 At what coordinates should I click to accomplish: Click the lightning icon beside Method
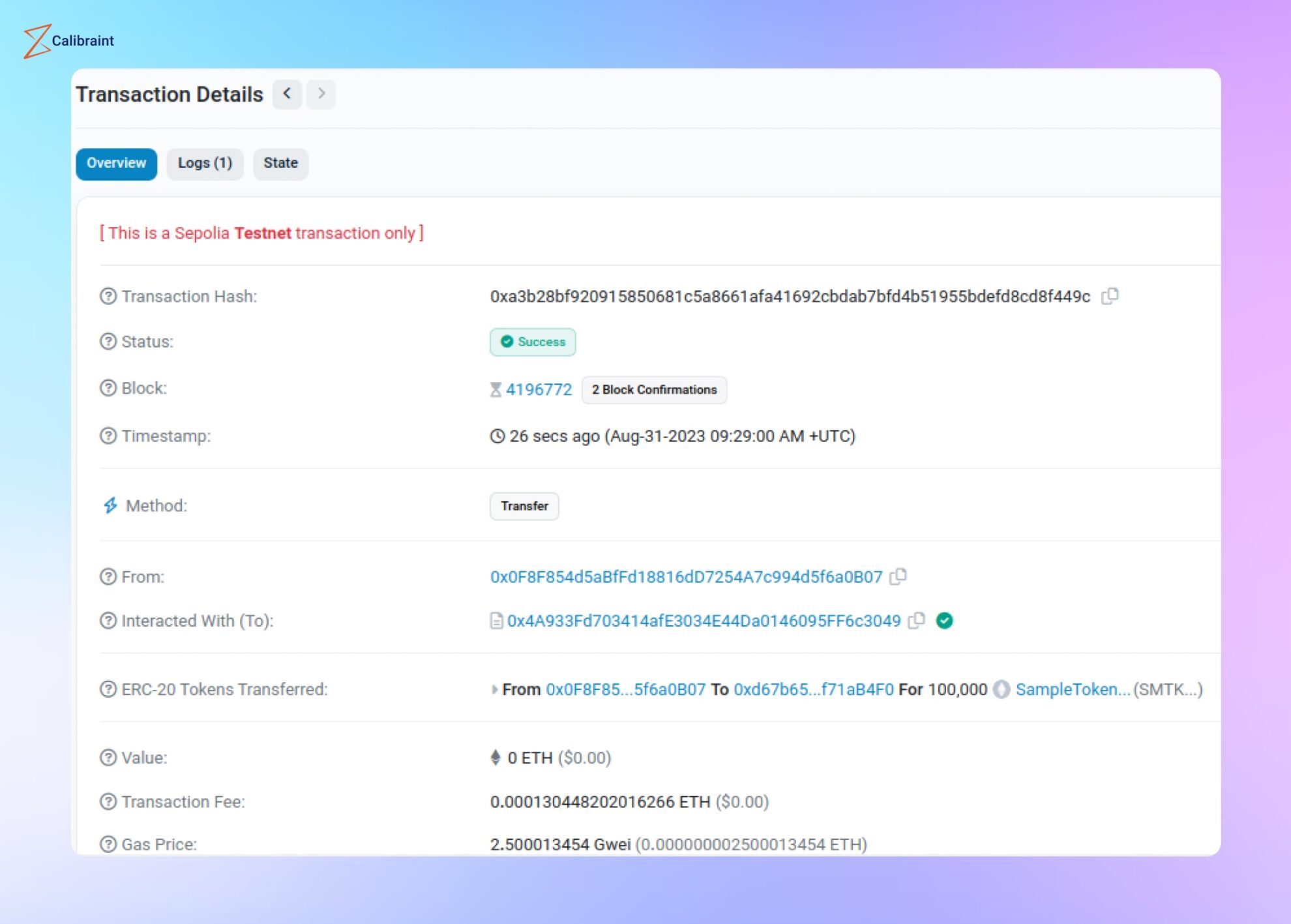point(110,505)
